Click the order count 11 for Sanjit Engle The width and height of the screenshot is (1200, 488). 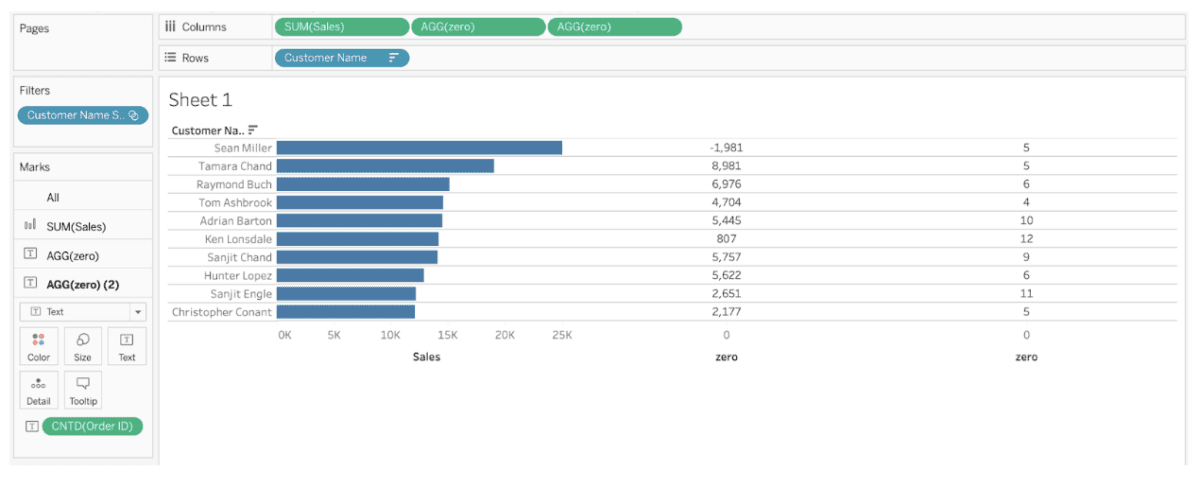pyautogui.click(x=1026, y=294)
